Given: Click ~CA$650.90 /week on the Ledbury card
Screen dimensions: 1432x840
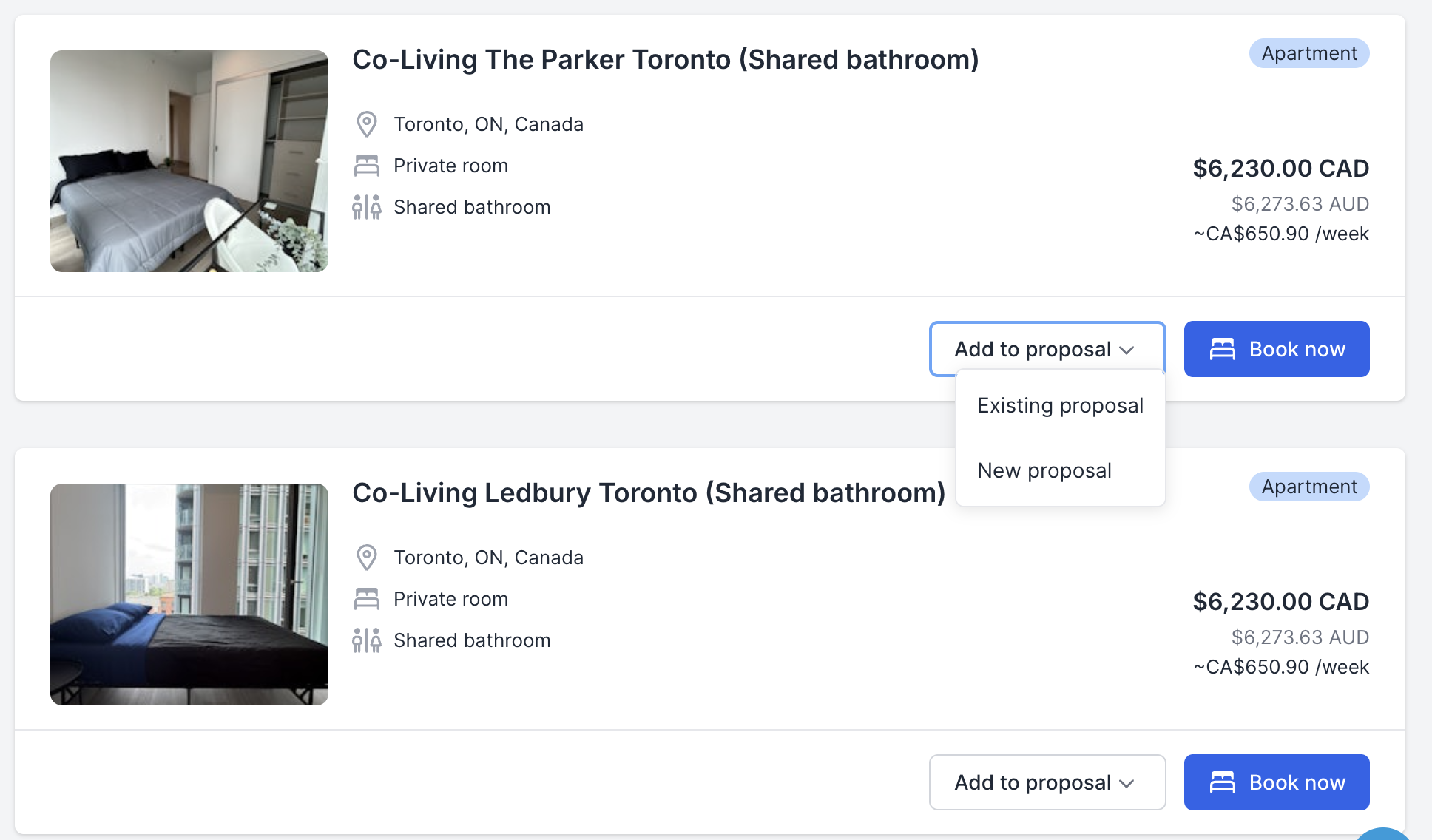Looking at the screenshot, I should pyautogui.click(x=1281, y=667).
